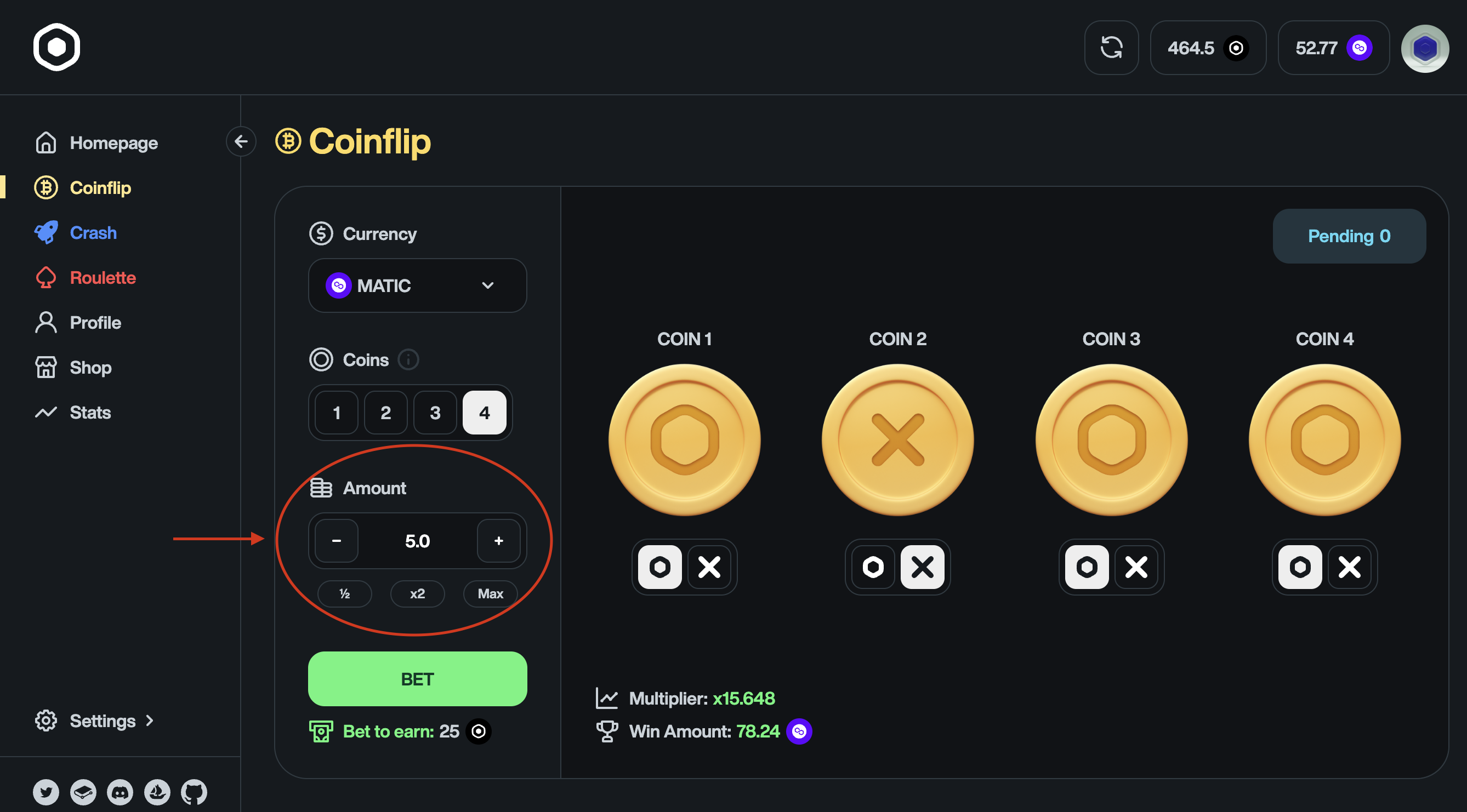Collapse sidebar with back arrow button

pyautogui.click(x=241, y=141)
